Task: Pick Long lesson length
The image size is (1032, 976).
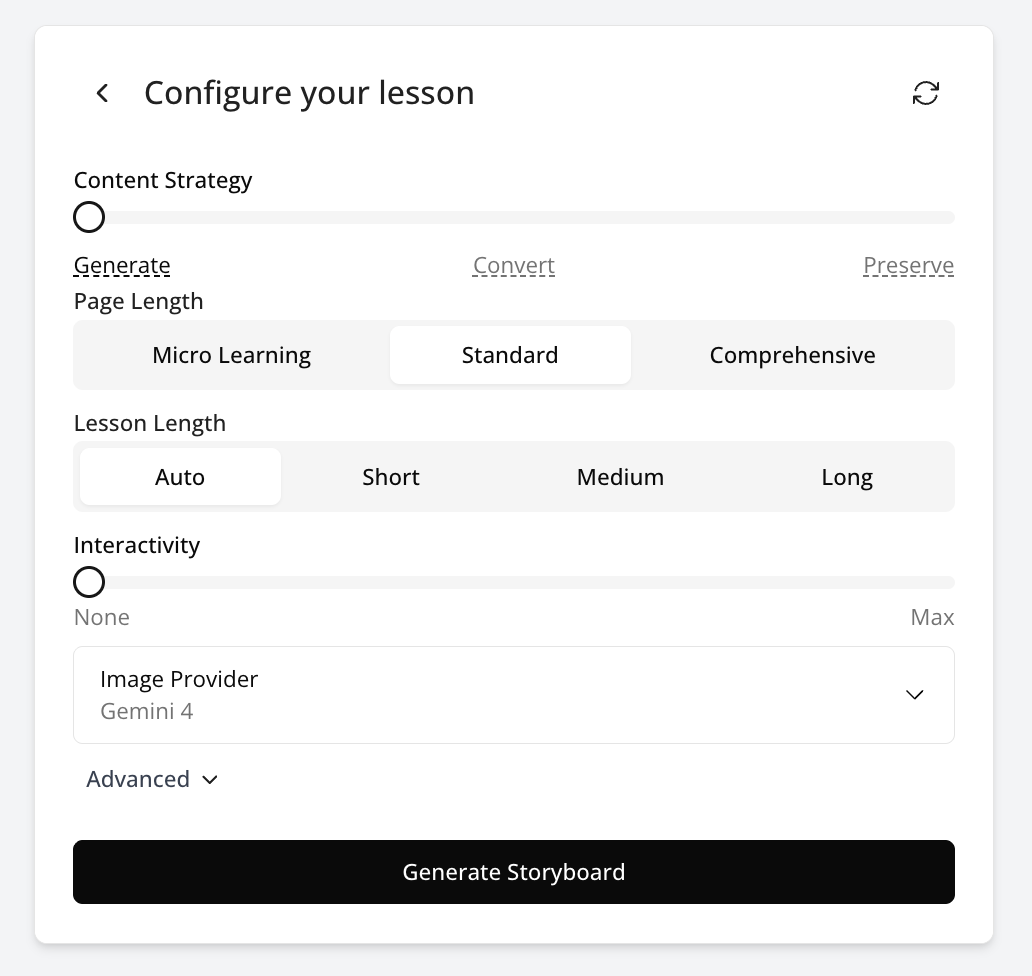Action: (847, 477)
